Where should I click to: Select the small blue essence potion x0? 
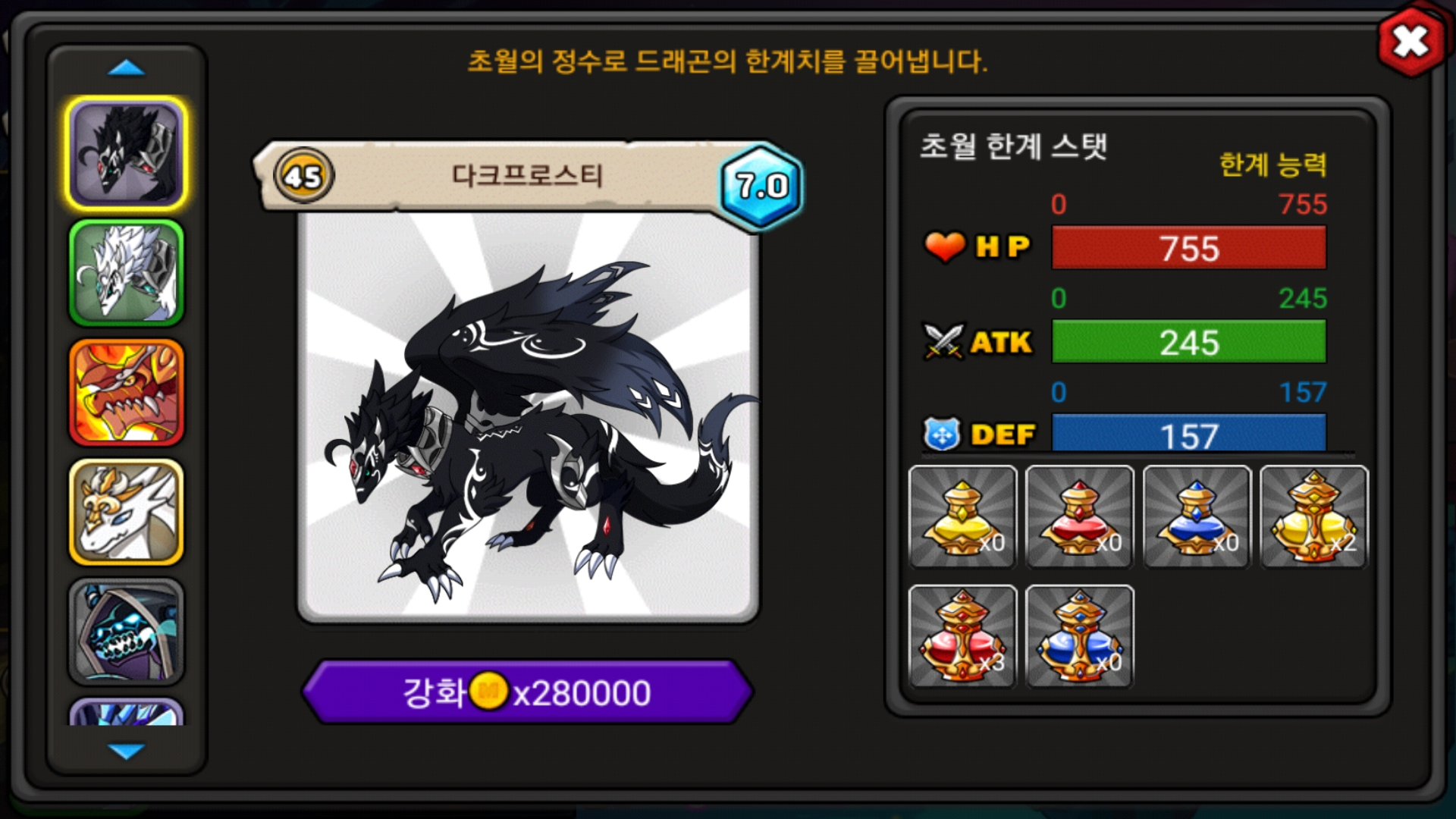pyautogui.click(x=1197, y=517)
